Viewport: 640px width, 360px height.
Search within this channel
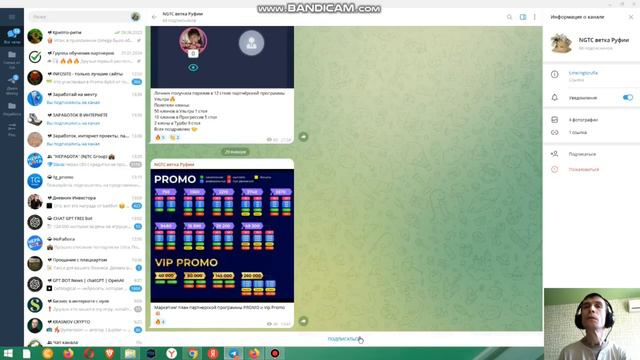point(509,17)
